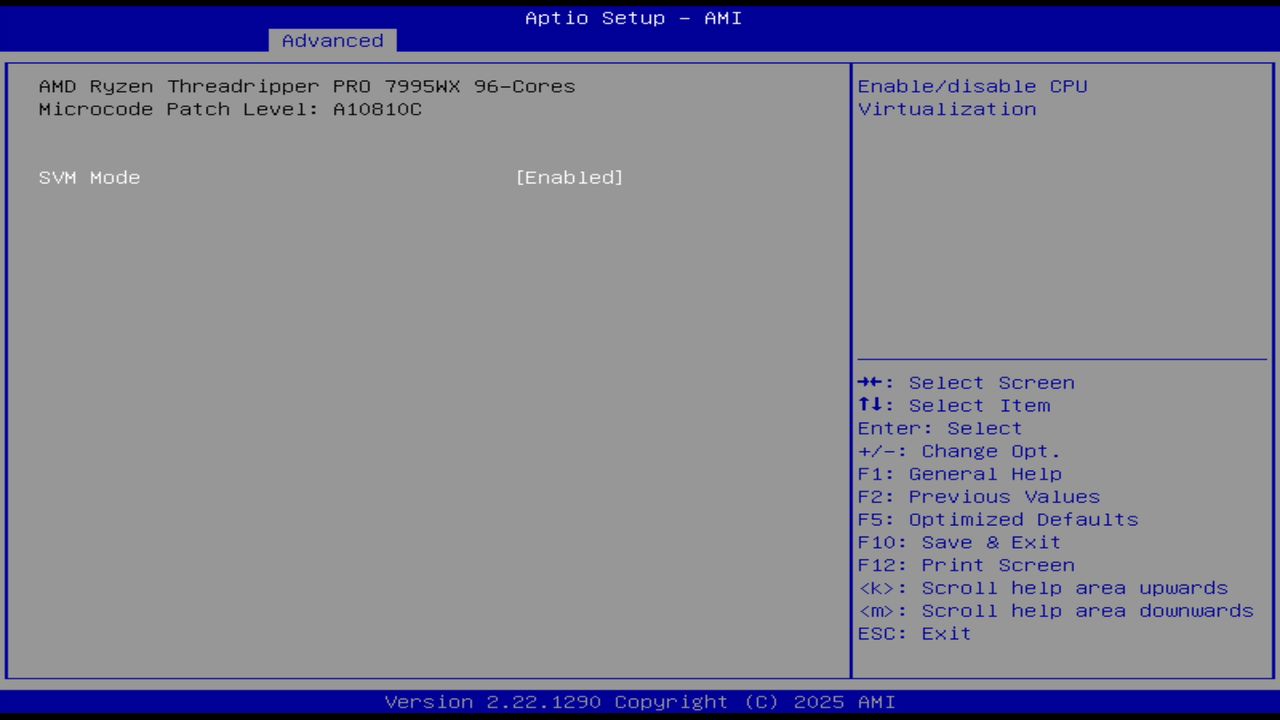Image resolution: width=1280 pixels, height=720 pixels.
Task: Click the F5: Optimized Defaults hint
Action: tap(998, 520)
